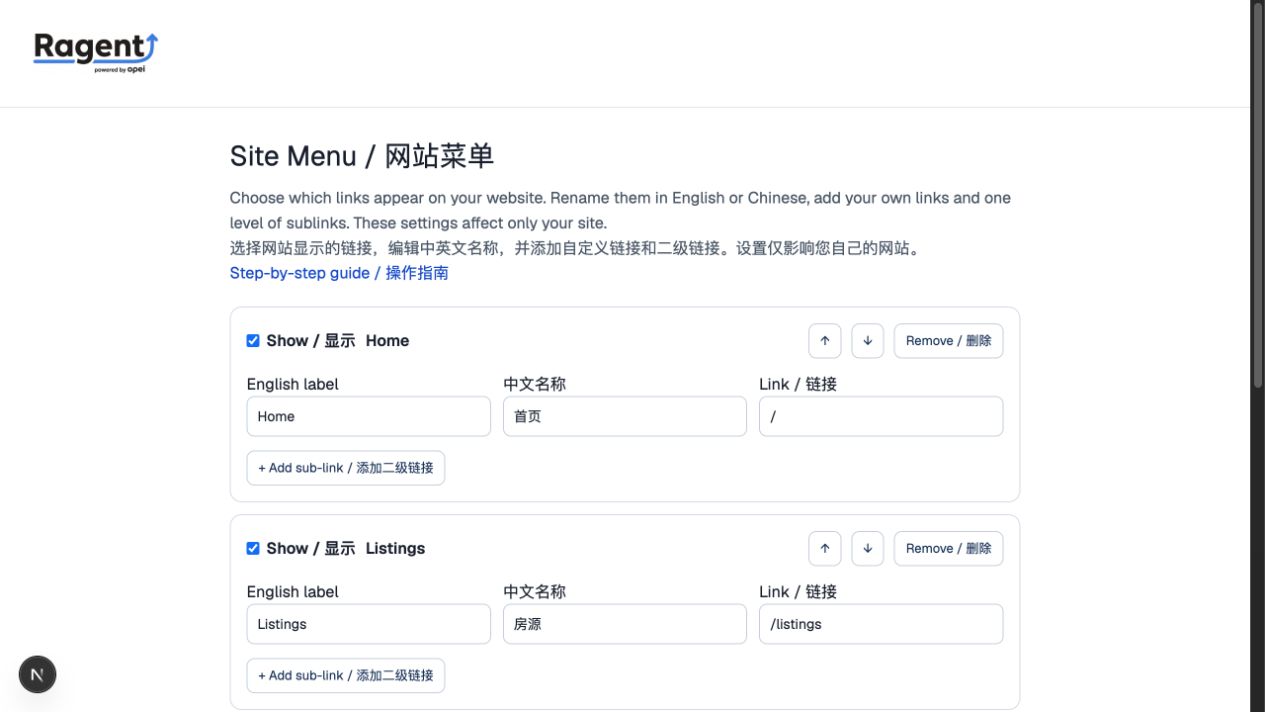Image resolution: width=1265 pixels, height=712 pixels.
Task: Edit the English label field containing Home
Action: point(369,416)
